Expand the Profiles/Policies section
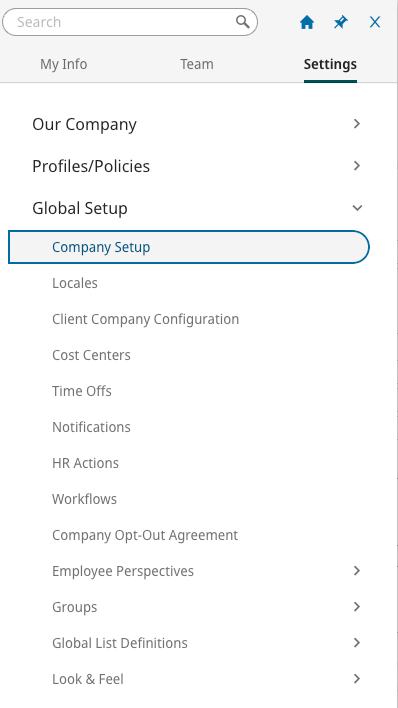398x708 pixels. click(197, 166)
